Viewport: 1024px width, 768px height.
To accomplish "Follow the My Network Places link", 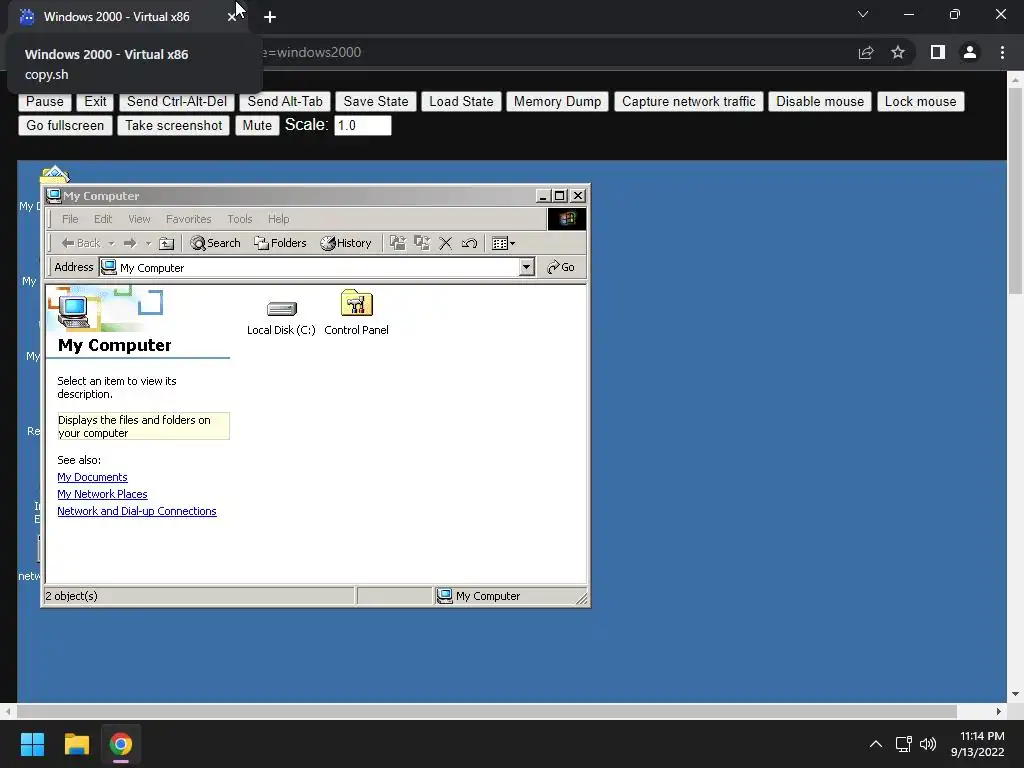I will tap(103, 494).
